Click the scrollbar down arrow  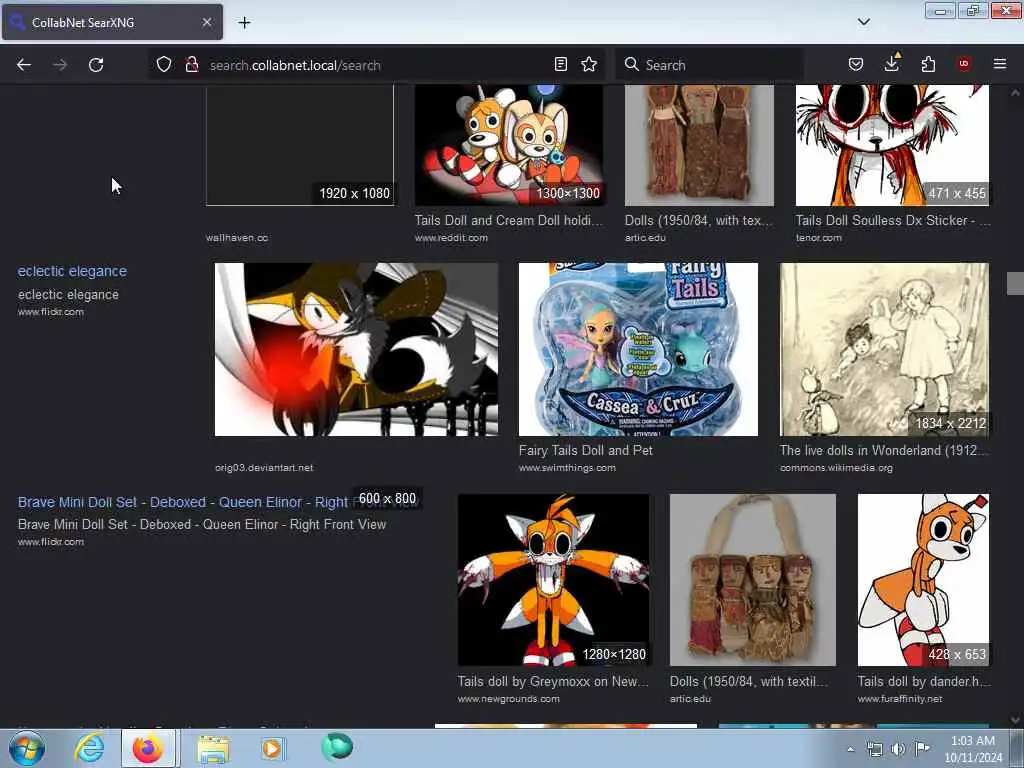1015,720
